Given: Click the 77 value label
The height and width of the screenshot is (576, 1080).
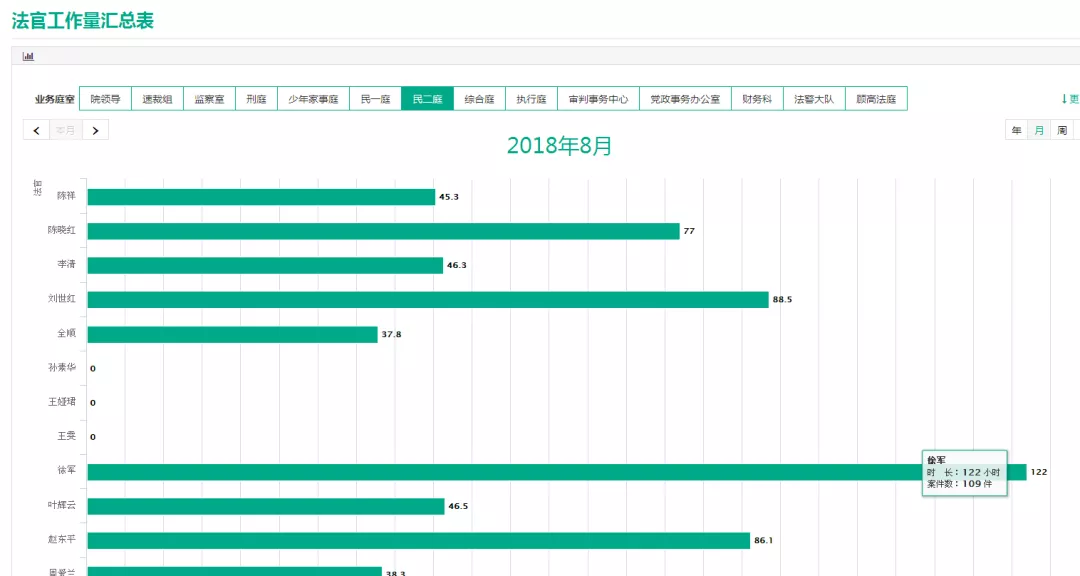Looking at the screenshot, I should click(x=689, y=232).
